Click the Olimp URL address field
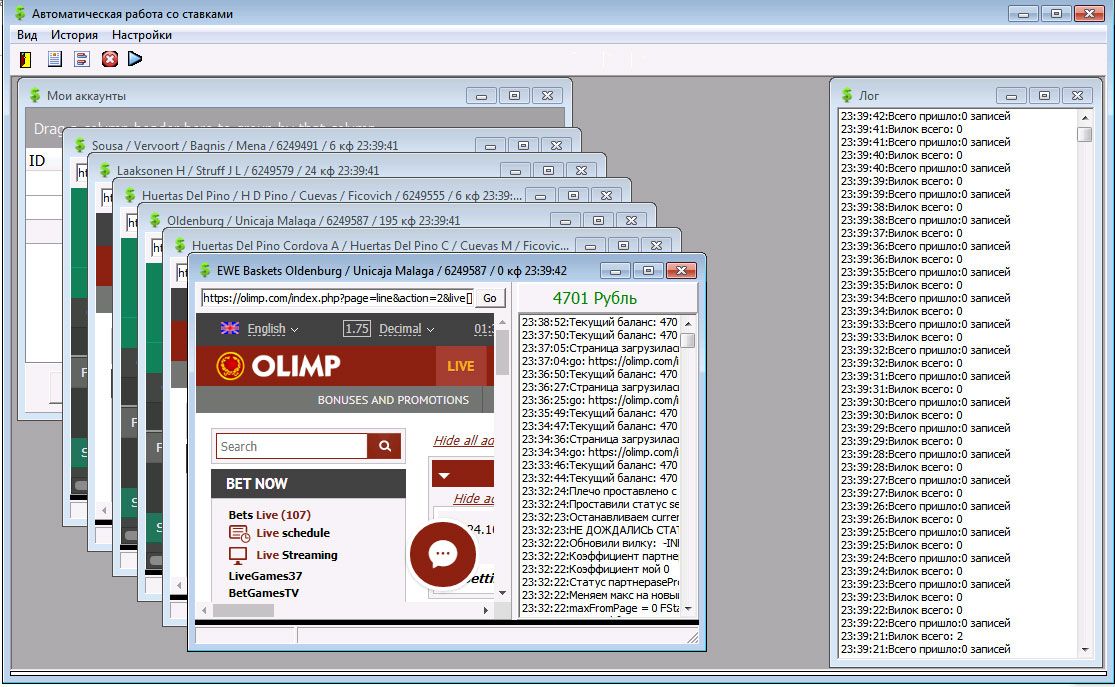1115x687 pixels. point(336,298)
